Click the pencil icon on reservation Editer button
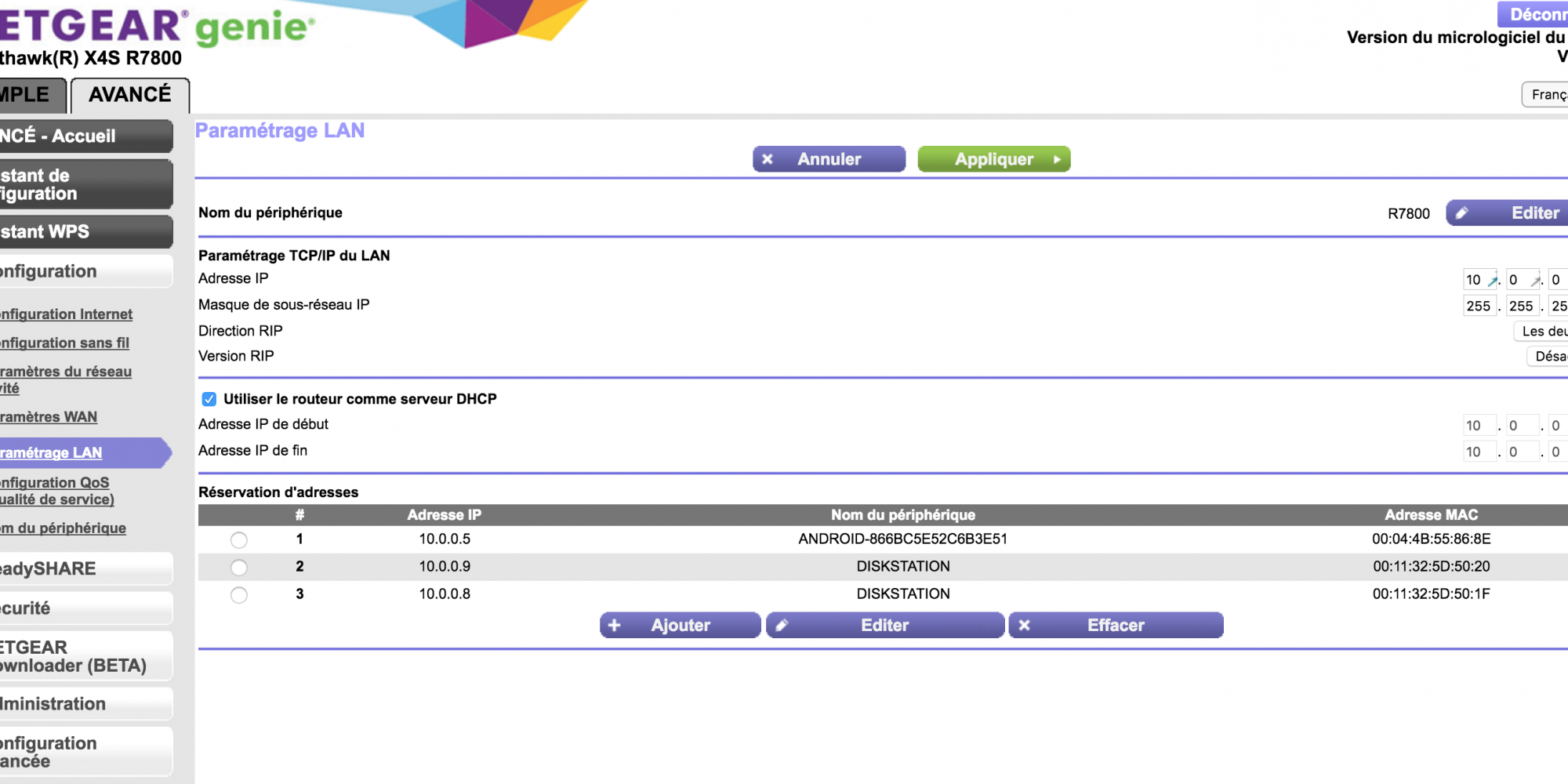 coord(782,625)
